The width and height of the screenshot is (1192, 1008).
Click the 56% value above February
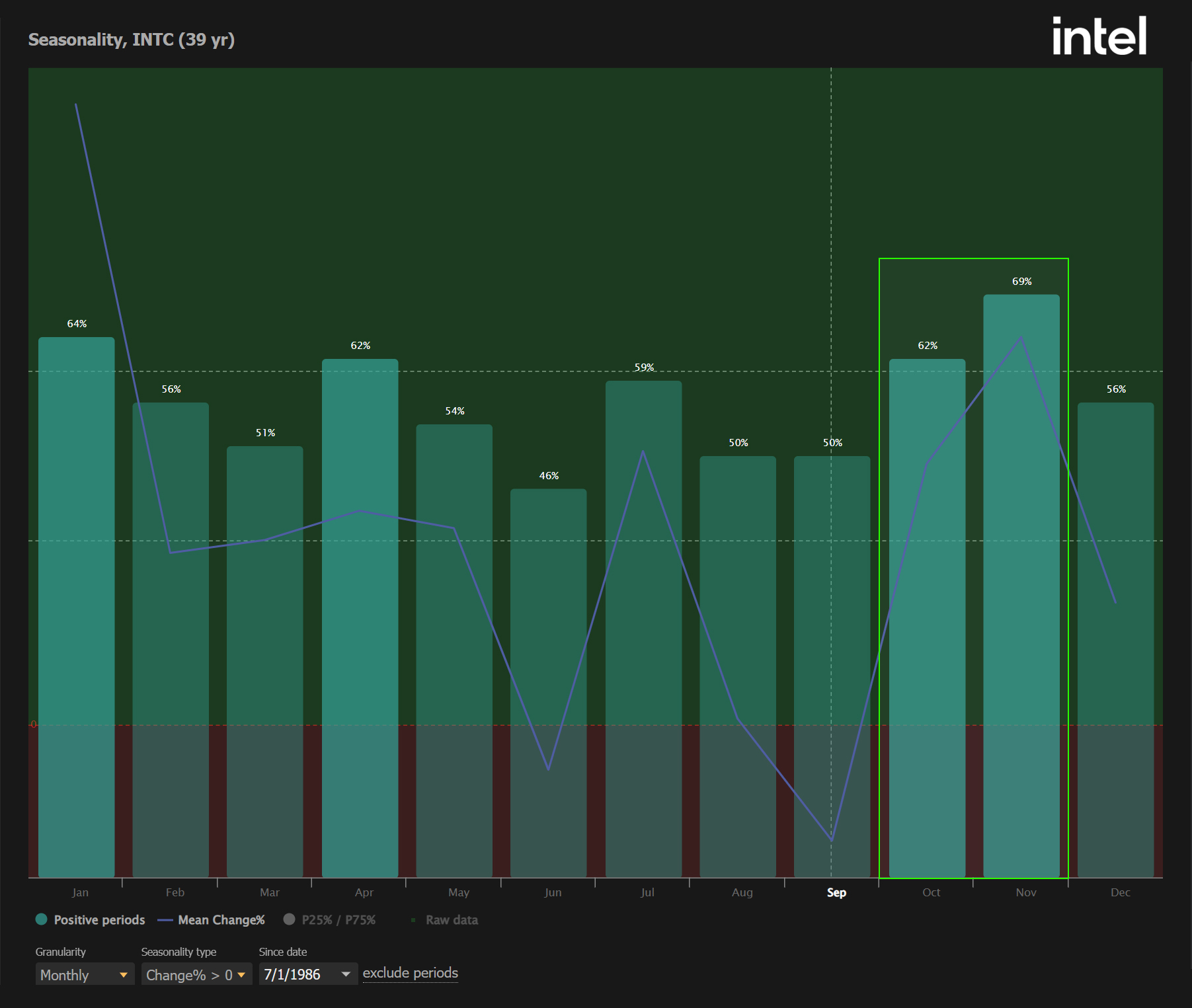click(171, 389)
